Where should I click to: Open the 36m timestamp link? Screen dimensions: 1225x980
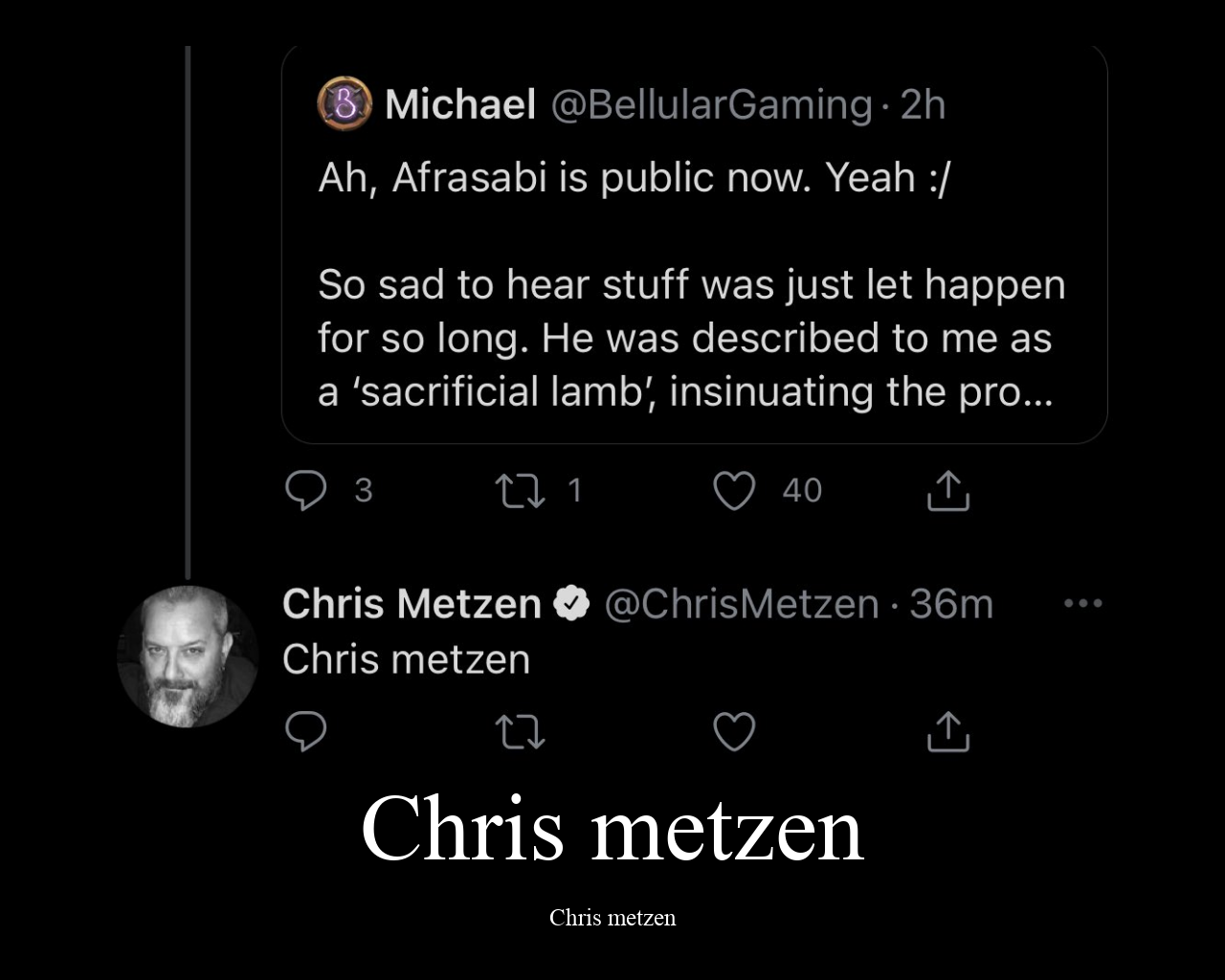(951, 604)
